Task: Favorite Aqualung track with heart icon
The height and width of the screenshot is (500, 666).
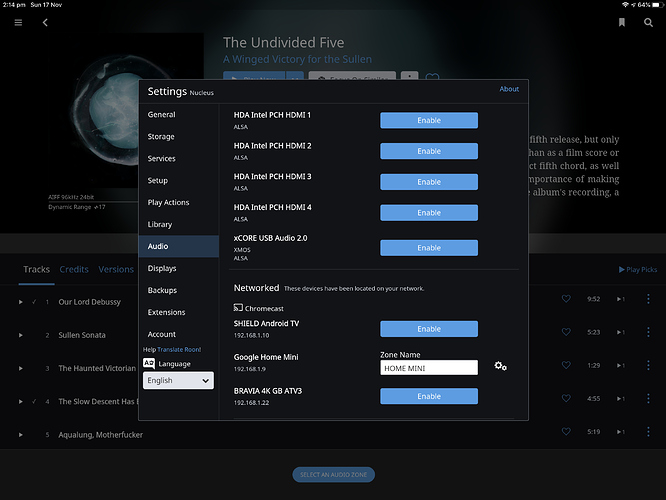Action: click(x=566, y=431)
